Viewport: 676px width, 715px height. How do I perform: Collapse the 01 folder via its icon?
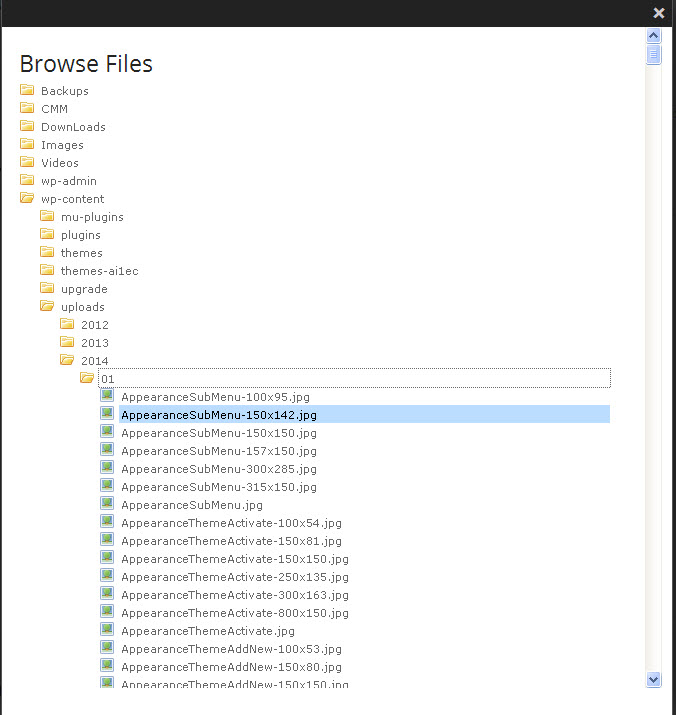[87, 378]
